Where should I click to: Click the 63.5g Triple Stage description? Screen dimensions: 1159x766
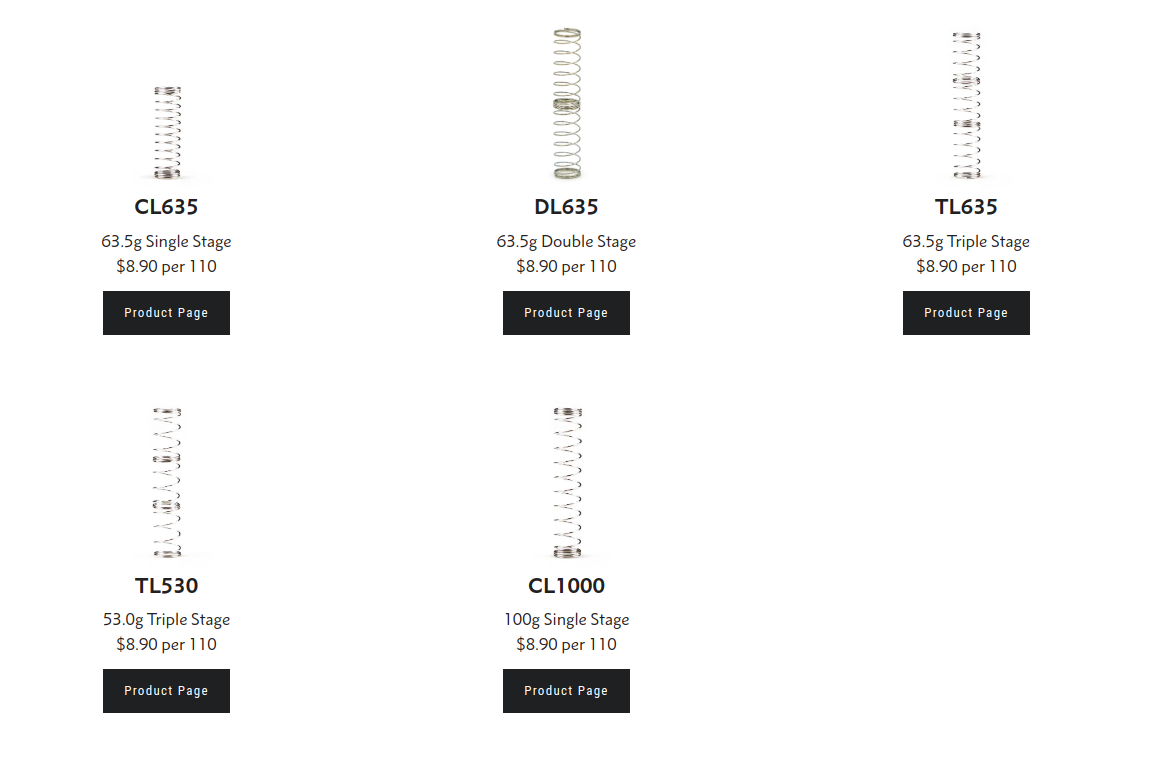[966, 242]
